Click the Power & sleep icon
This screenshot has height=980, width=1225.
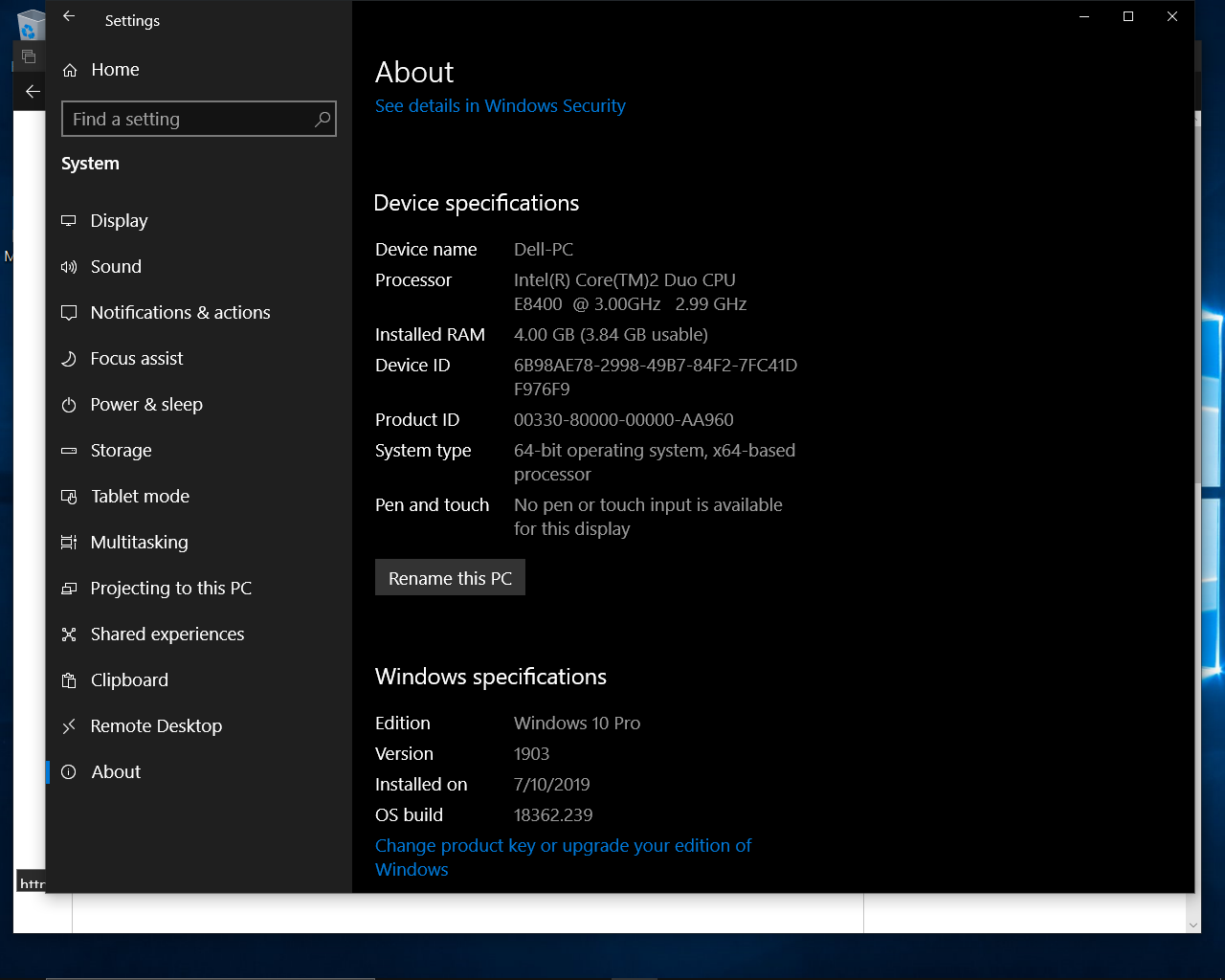[69, 405]
